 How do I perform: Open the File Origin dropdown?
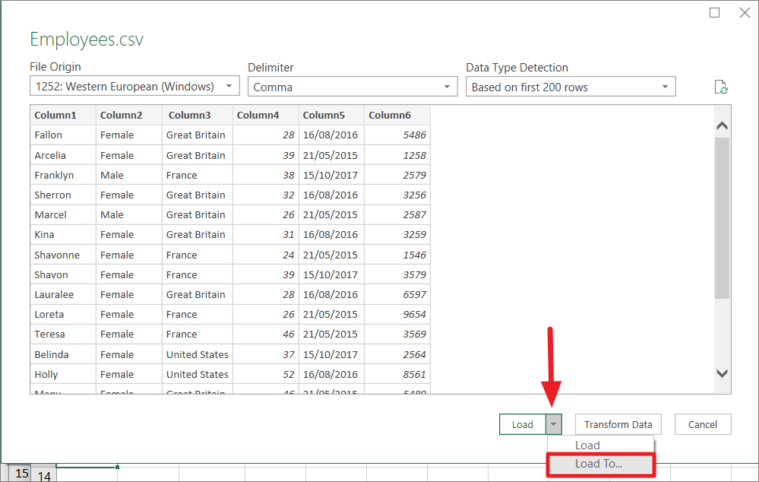point(135,87)
